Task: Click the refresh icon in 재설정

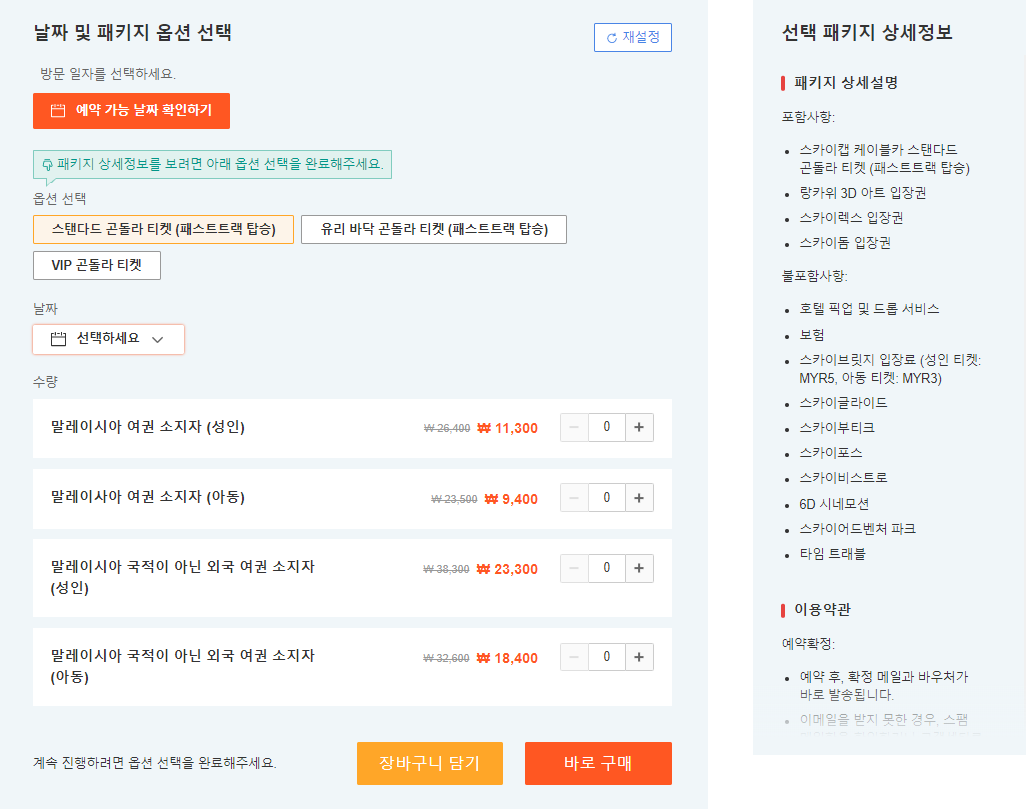Action: [x=612, y=38]
